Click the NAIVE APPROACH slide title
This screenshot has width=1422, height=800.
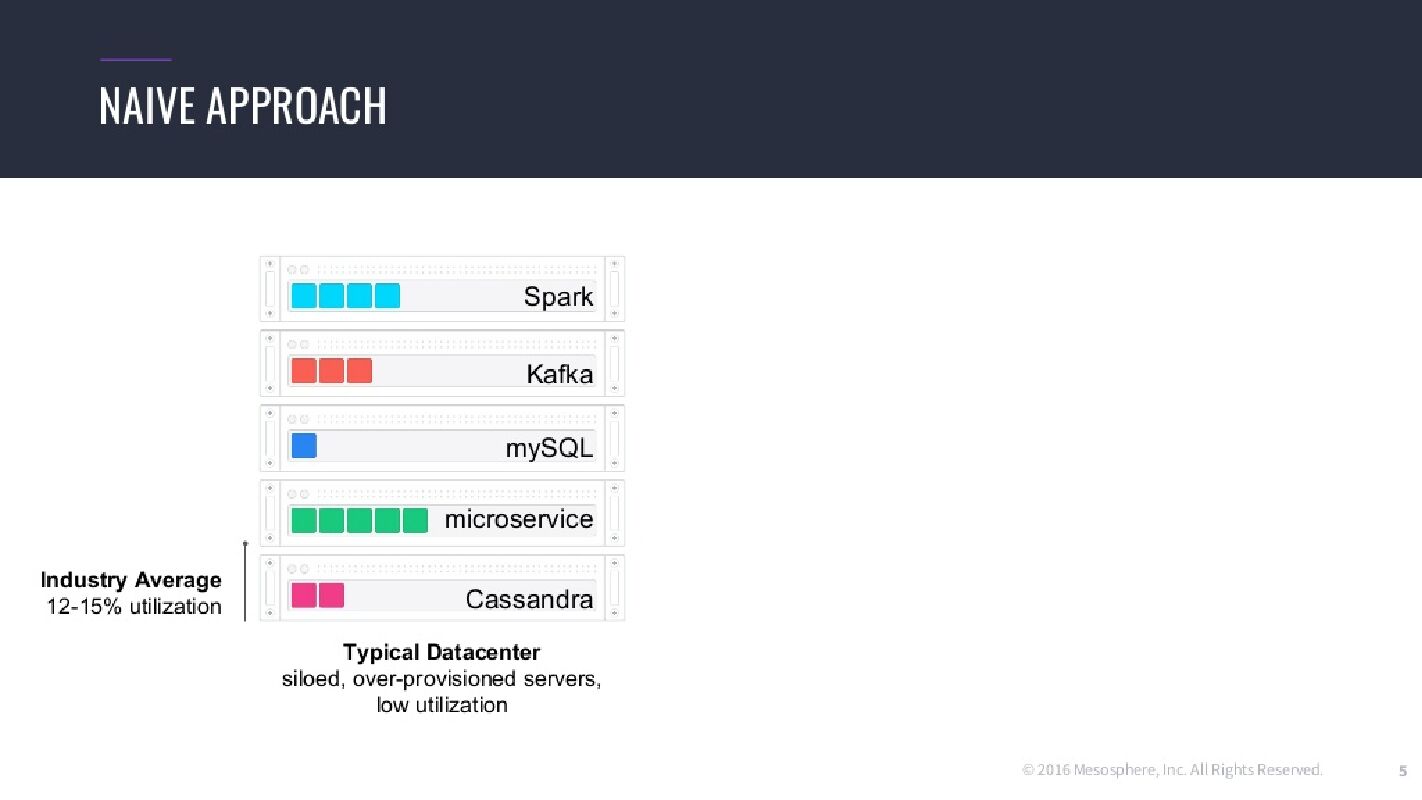click(x=243, y=106)
